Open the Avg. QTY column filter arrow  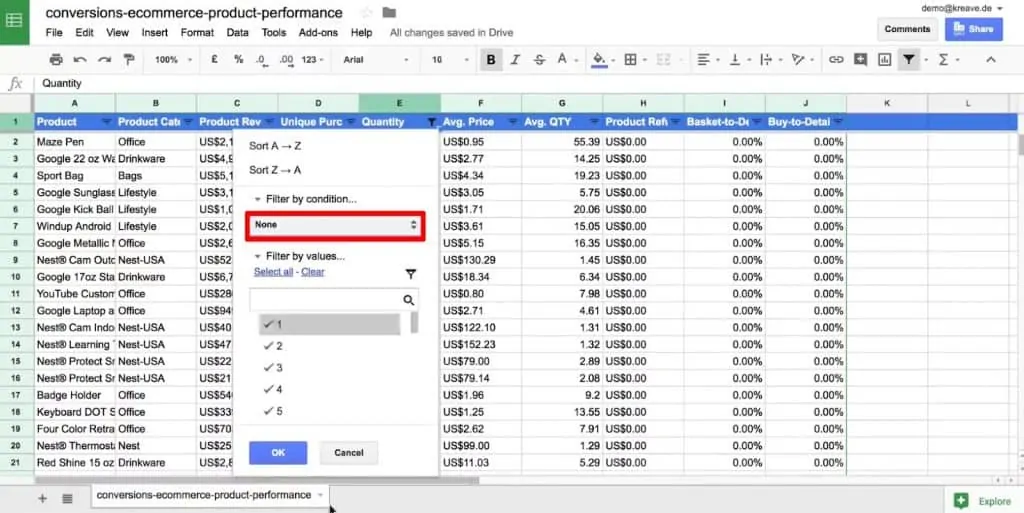[594, 122]
